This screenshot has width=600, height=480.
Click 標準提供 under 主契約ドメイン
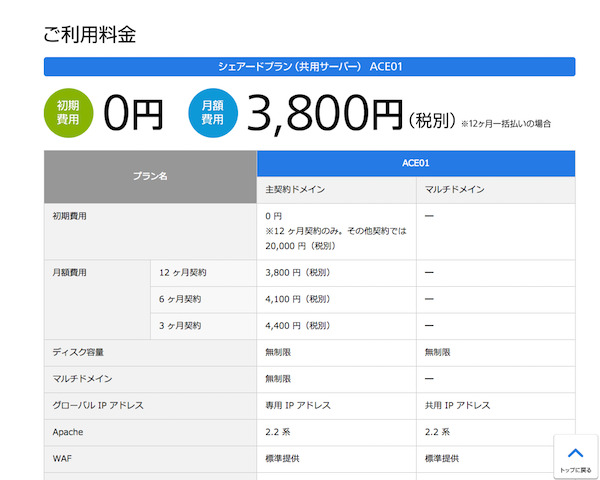[x=282, y=459]
